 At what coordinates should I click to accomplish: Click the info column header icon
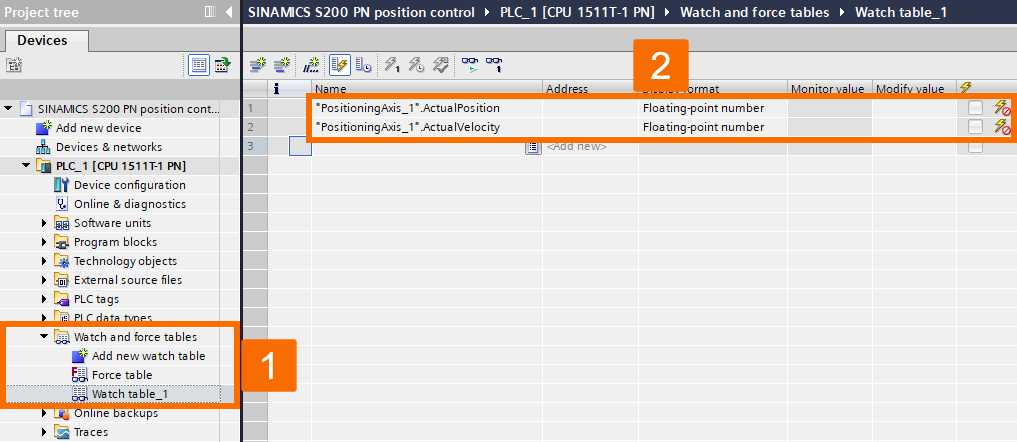click(276, 89)
